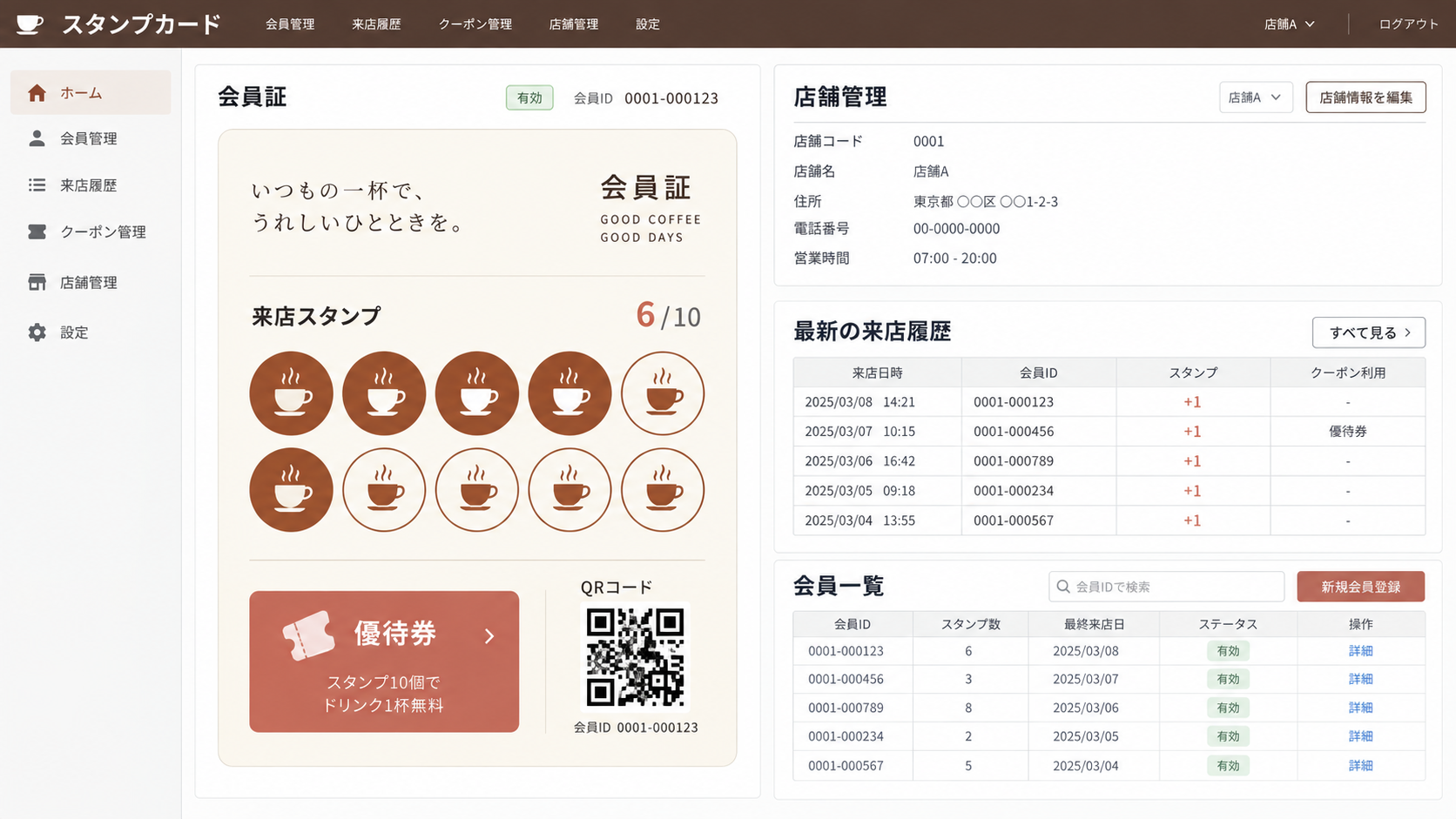Click スタンプカード app title

[141, 24]
